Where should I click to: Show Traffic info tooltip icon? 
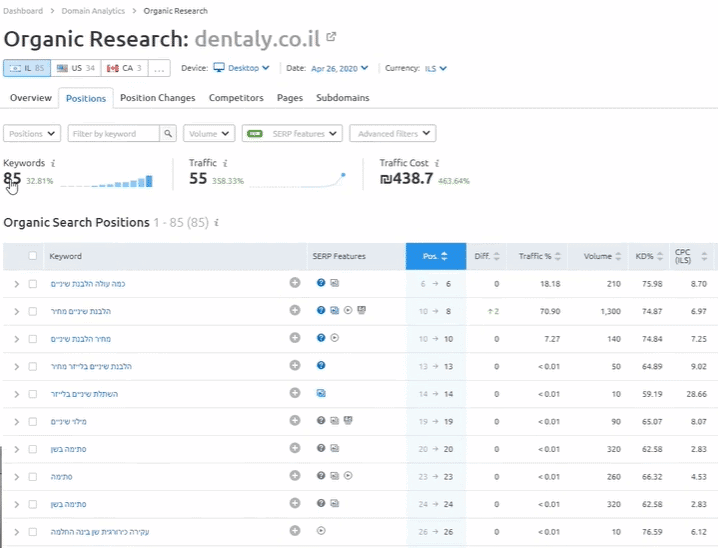225,163
